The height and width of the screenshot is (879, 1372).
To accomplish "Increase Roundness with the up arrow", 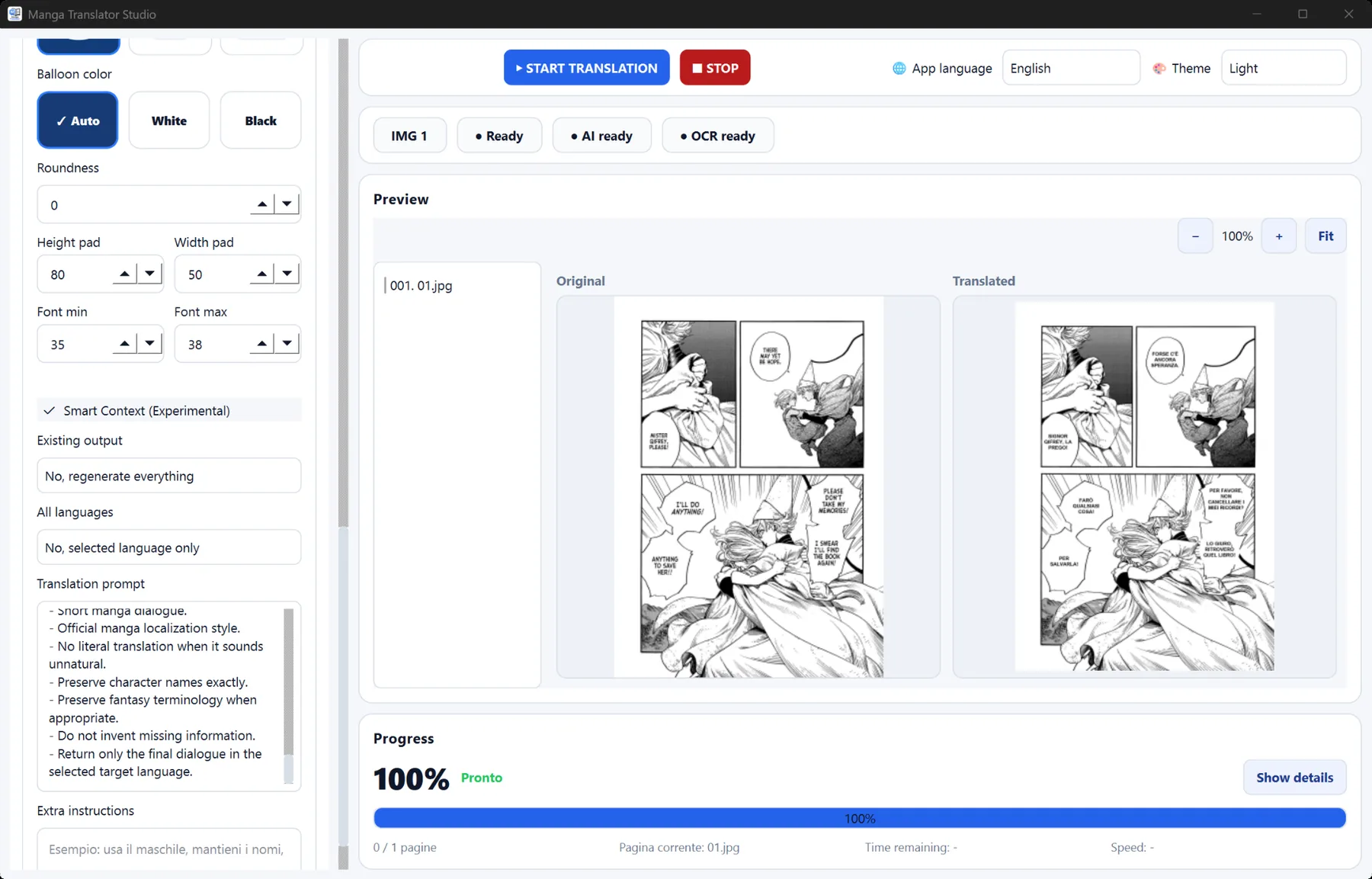I will [x=262, y=204].
